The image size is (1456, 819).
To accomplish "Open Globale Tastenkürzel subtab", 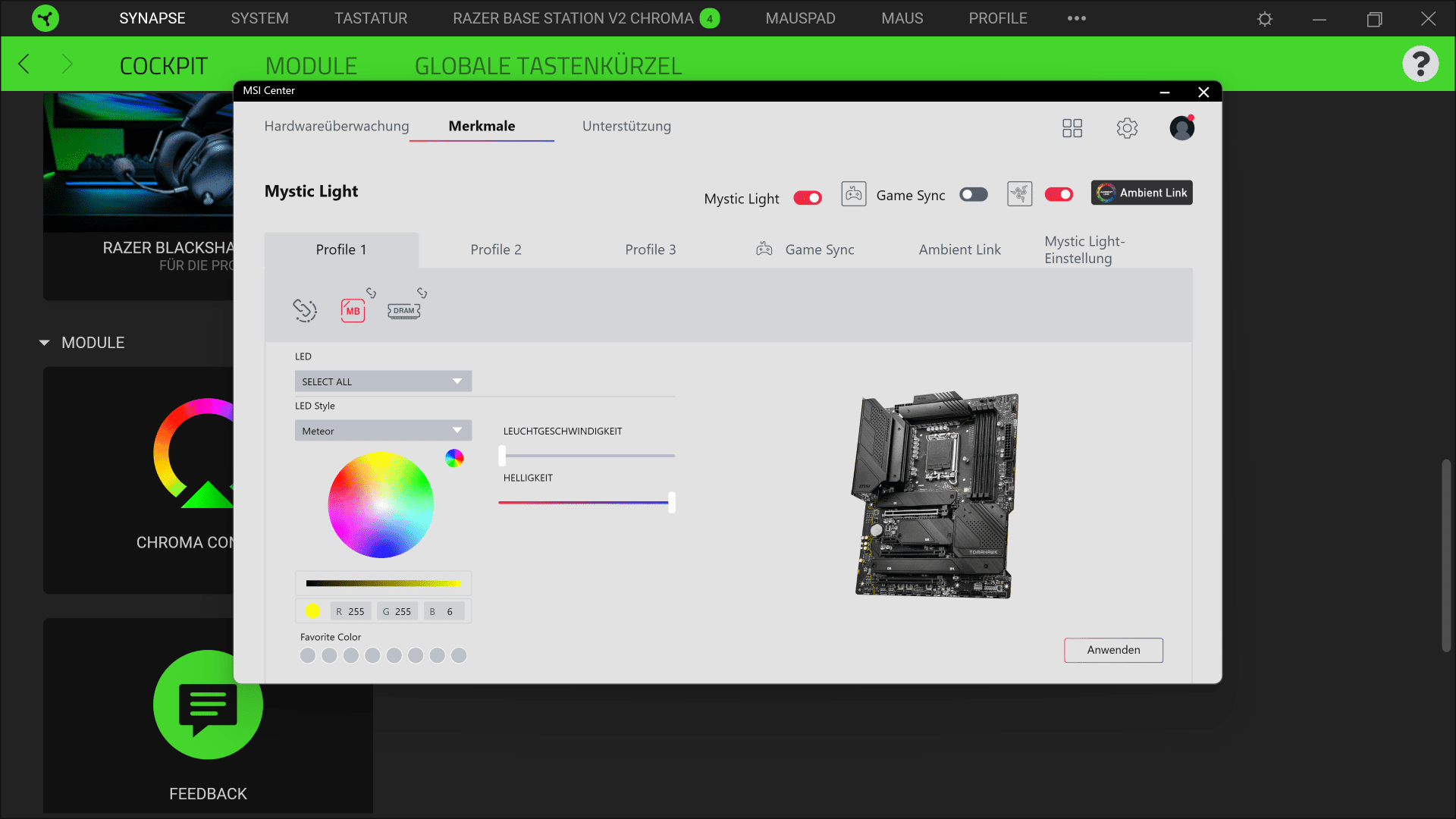I will (x=548, y=66).
